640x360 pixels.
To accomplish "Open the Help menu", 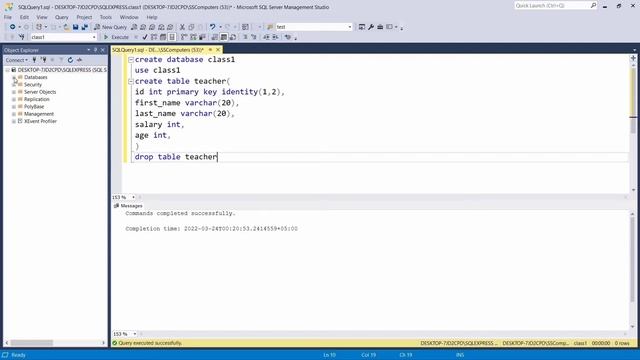I will point(152,17).
